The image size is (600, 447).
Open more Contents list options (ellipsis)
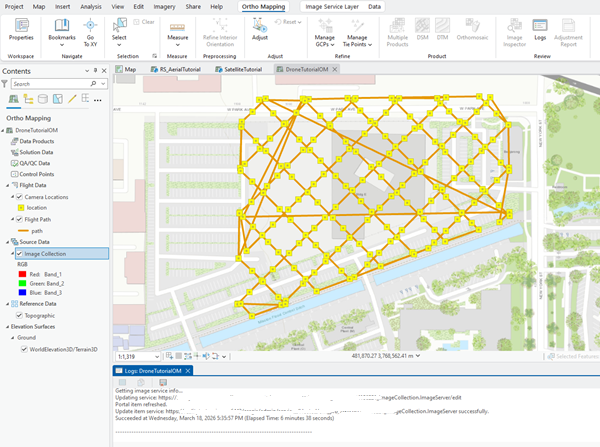coord(98,100)
